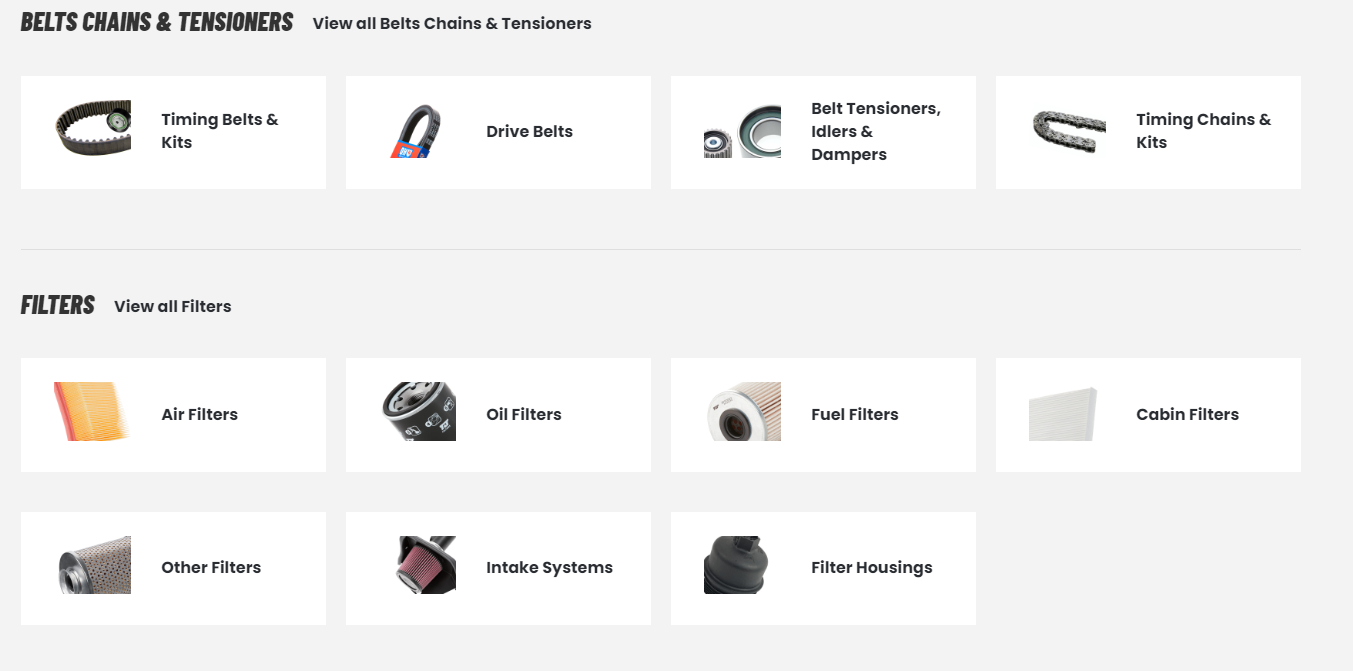Click the fuel filter cartridge image
This screenshot has height=671, width=1353.
tap(743, 411)
